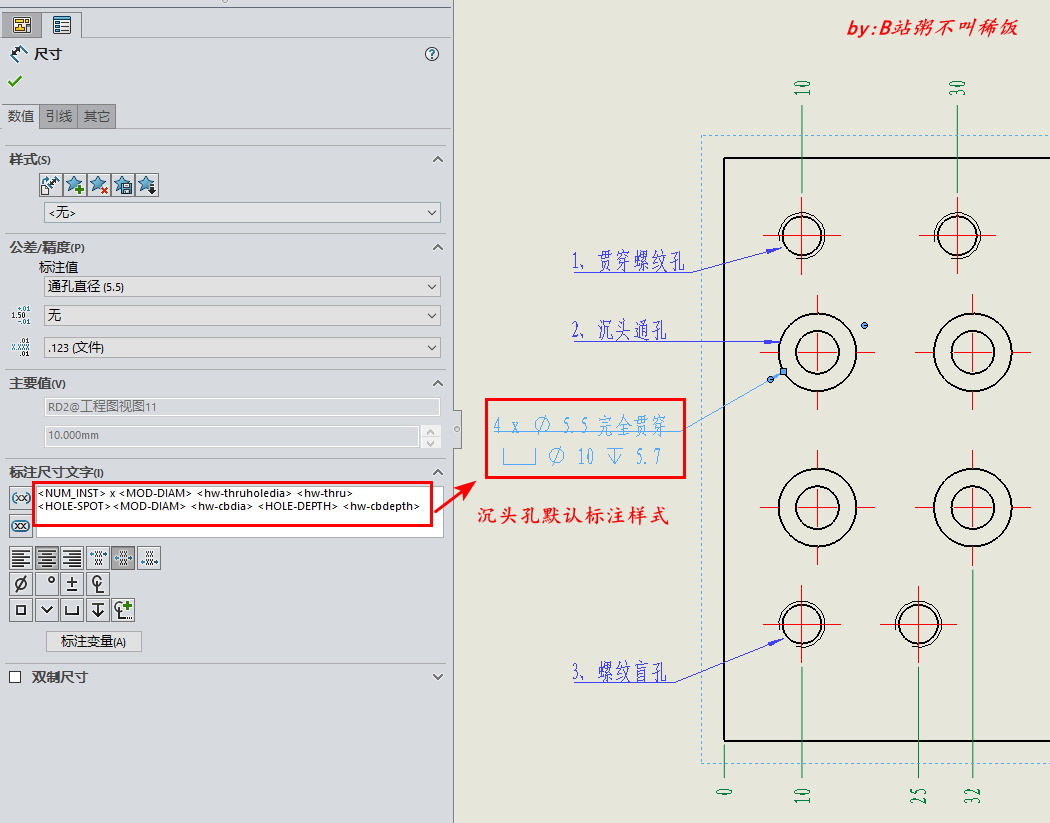Insert the plus/minus symbol
Viewport: 1050px width, 823px height.
tap(72, 584)
